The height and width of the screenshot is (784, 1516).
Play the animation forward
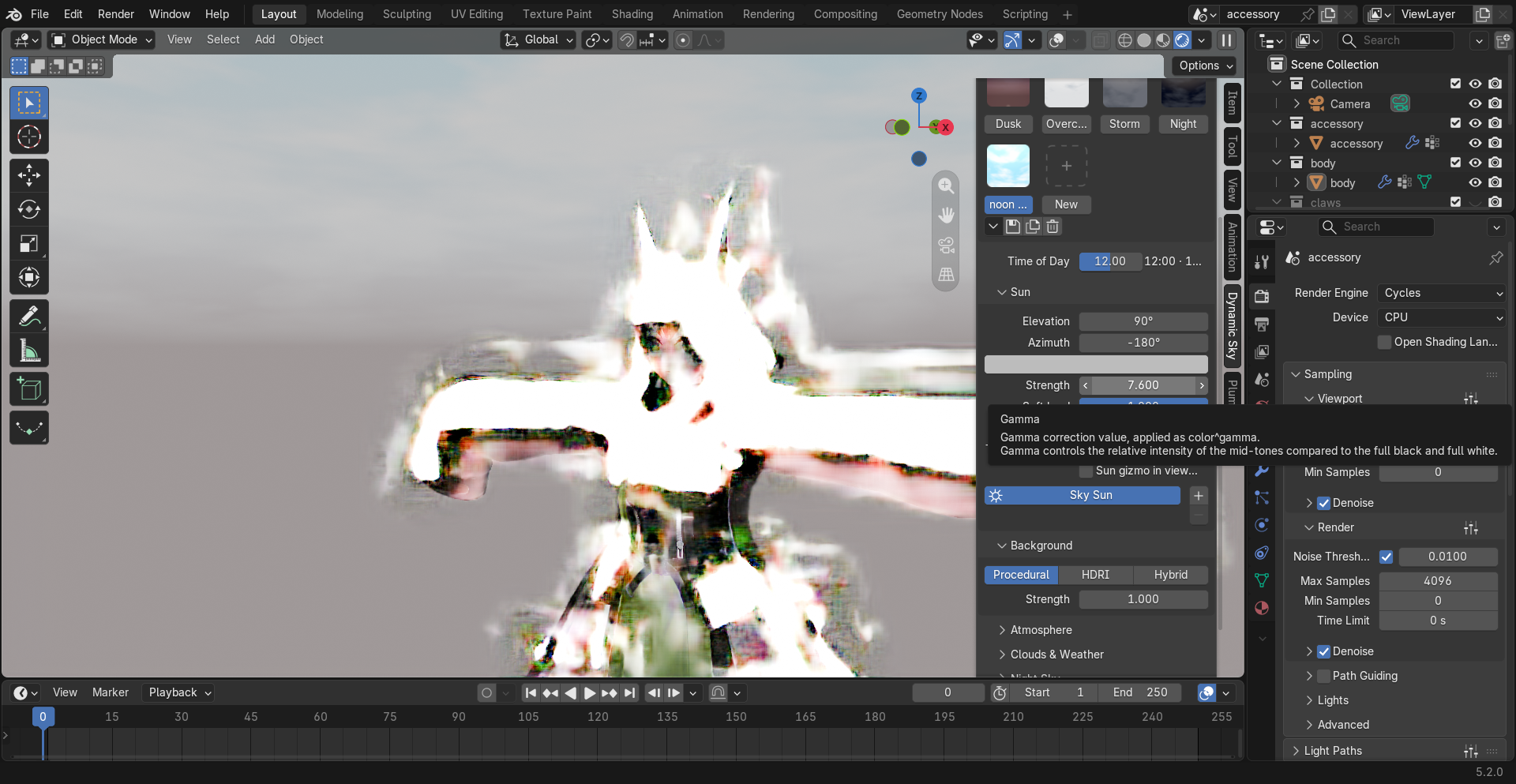click(590, 692)
